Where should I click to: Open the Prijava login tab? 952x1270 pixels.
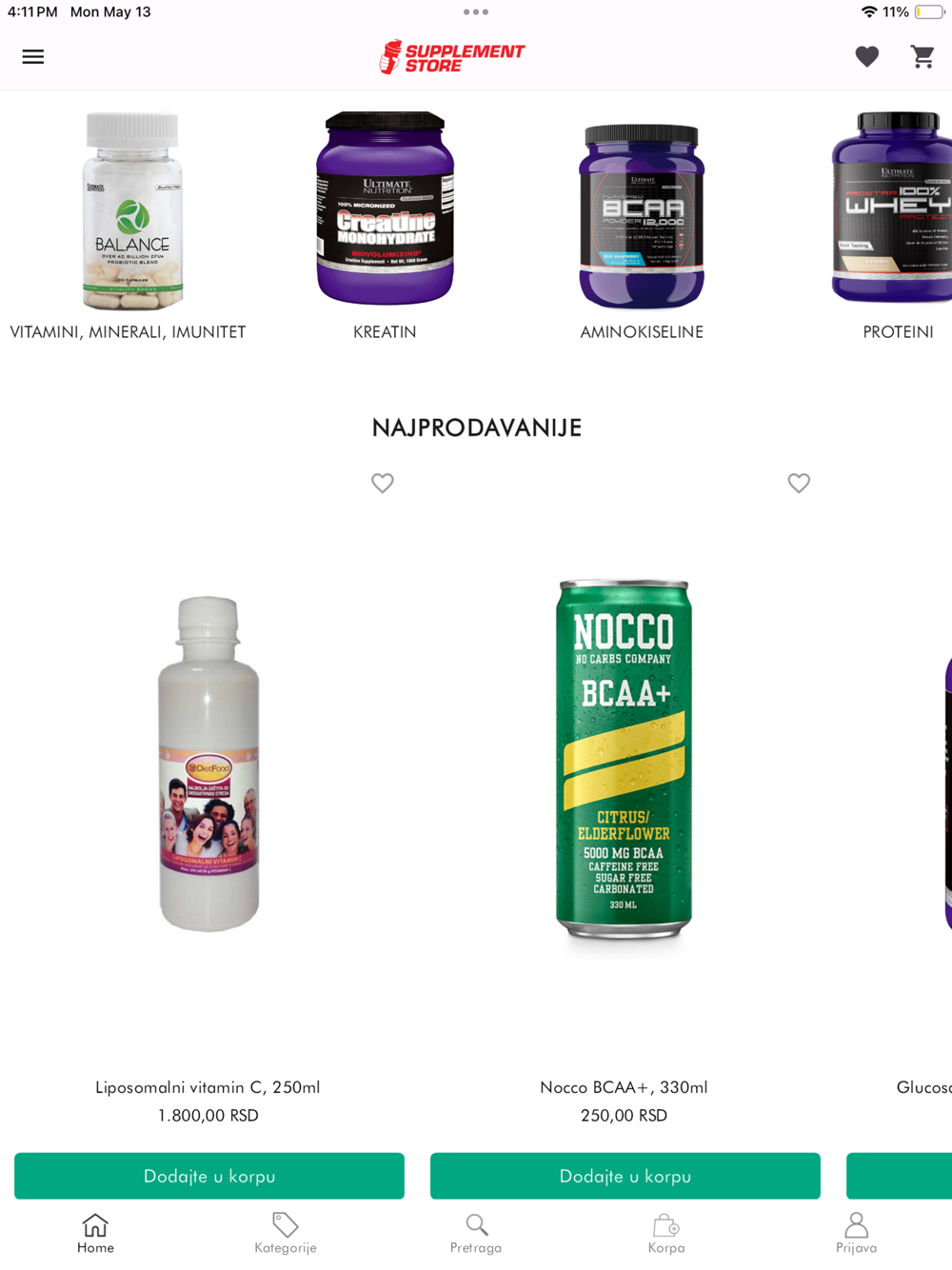click(x=857, y=1234)
